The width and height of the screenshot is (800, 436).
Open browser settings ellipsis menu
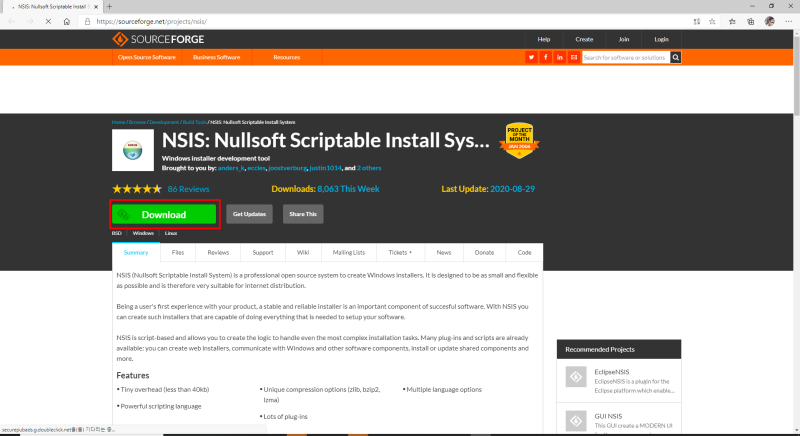pos(789,21)
